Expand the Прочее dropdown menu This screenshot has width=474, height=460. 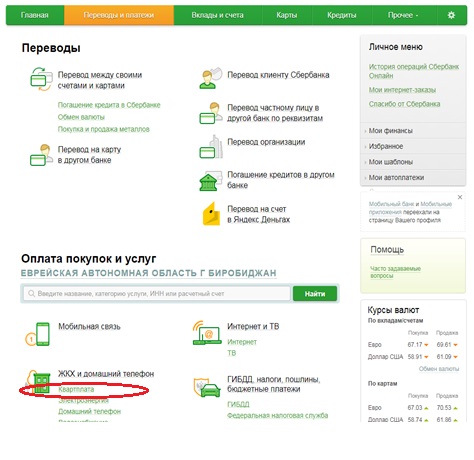pyautogui.click(x=403, y=15)
